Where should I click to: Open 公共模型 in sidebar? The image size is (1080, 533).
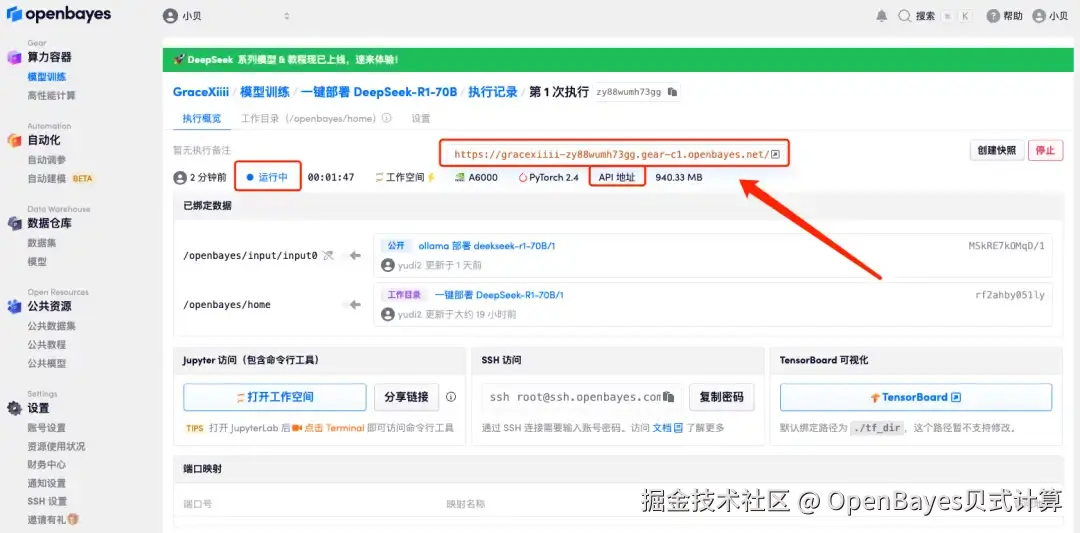(x=47, y=363)
